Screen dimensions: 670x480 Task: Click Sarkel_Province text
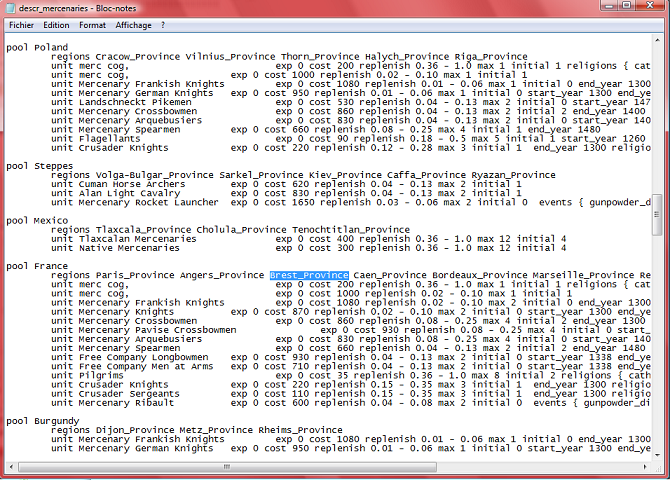[262, 175]
